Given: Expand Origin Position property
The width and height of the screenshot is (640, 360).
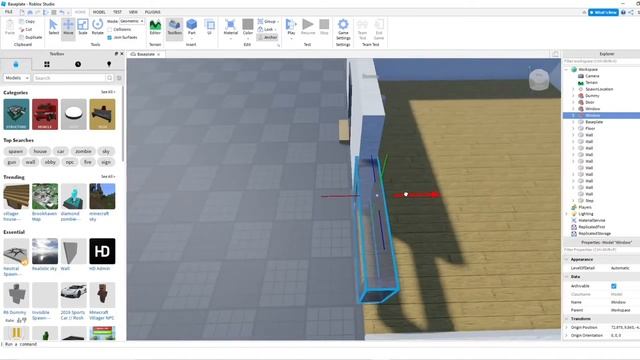Looking at the screenshot, I should coord(567,327).
